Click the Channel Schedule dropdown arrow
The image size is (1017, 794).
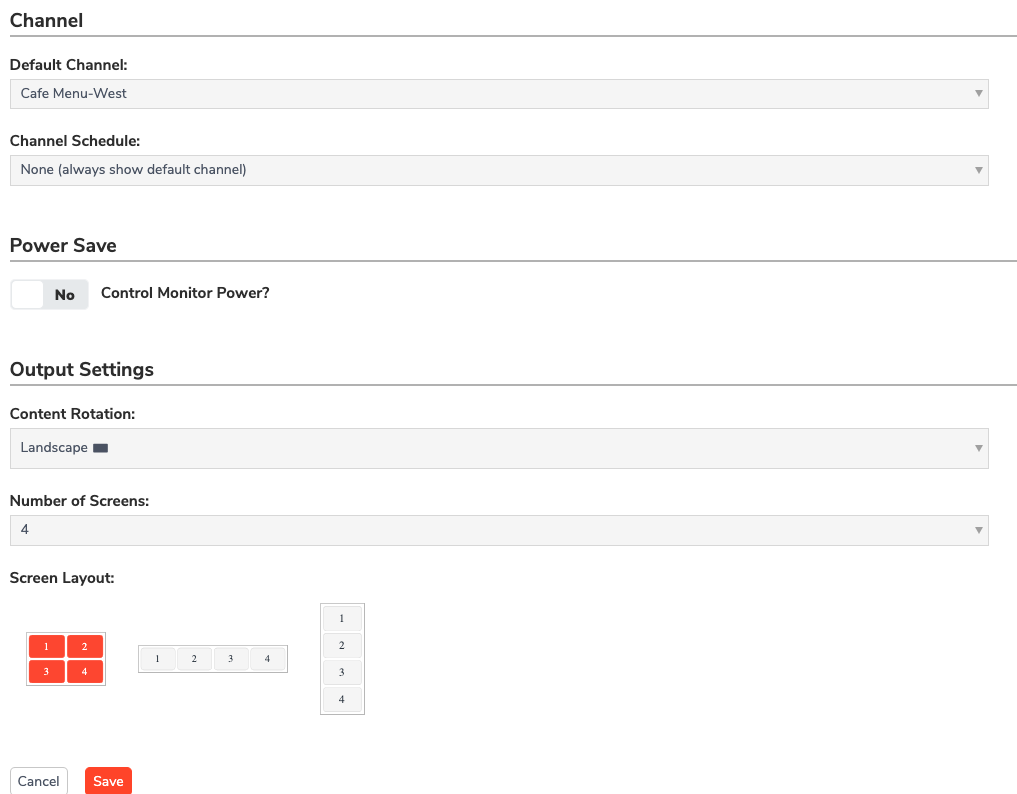click(x=979, y=170)
